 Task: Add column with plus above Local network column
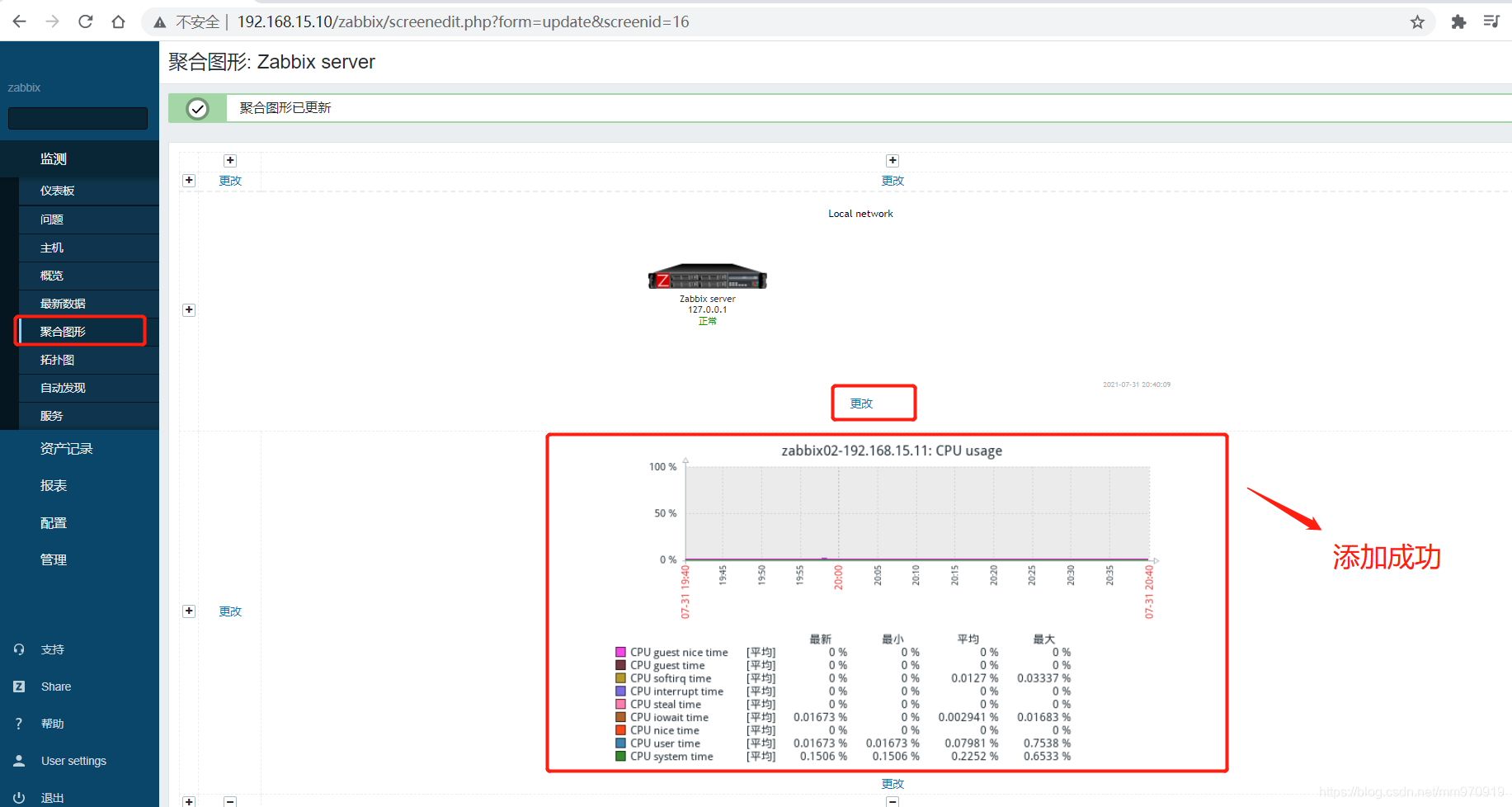click(x=893, y=161)
